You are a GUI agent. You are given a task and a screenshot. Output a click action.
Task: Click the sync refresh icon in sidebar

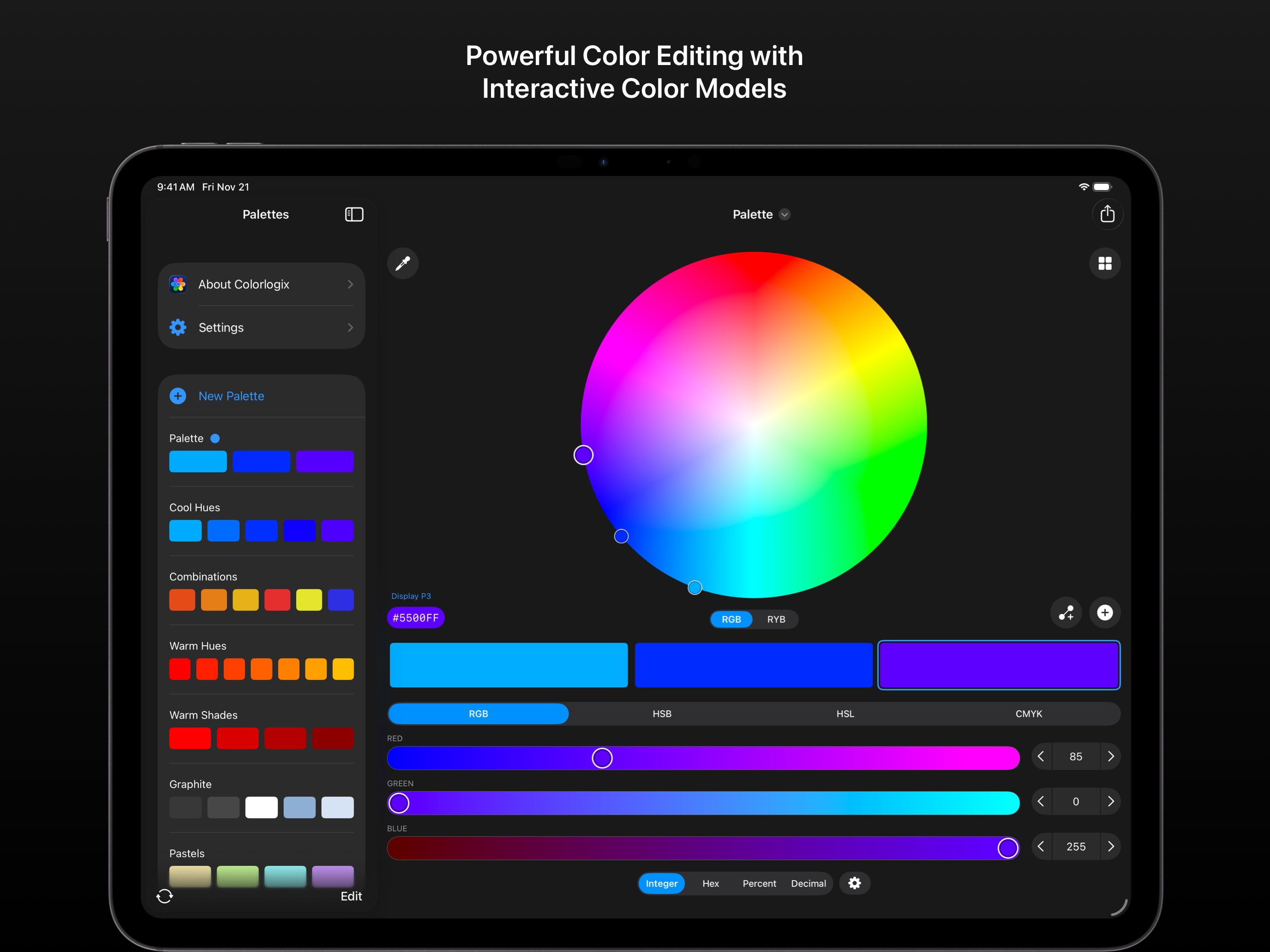pyautogui.click(x=165, y=896)
